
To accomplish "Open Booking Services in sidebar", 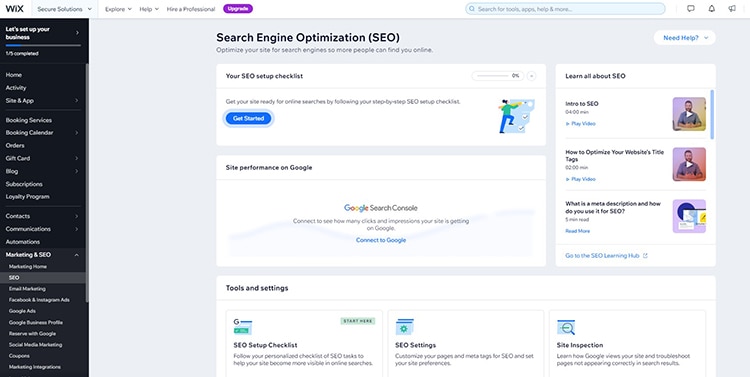I will point(29,120).
